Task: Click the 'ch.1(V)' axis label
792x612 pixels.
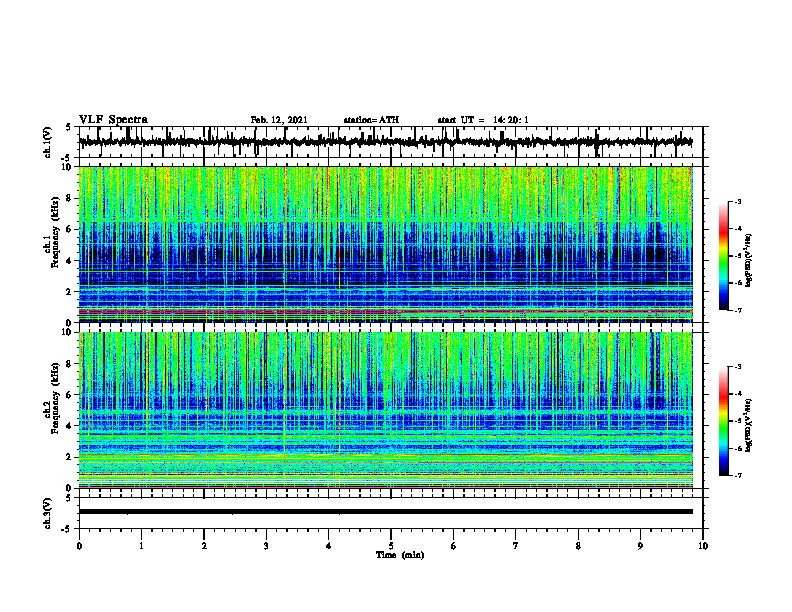Action: tap(48, 142)
